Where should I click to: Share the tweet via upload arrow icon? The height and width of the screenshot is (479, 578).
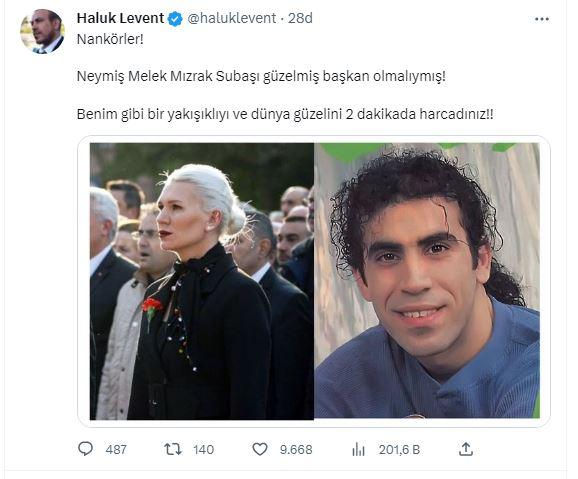pos(466,449)
